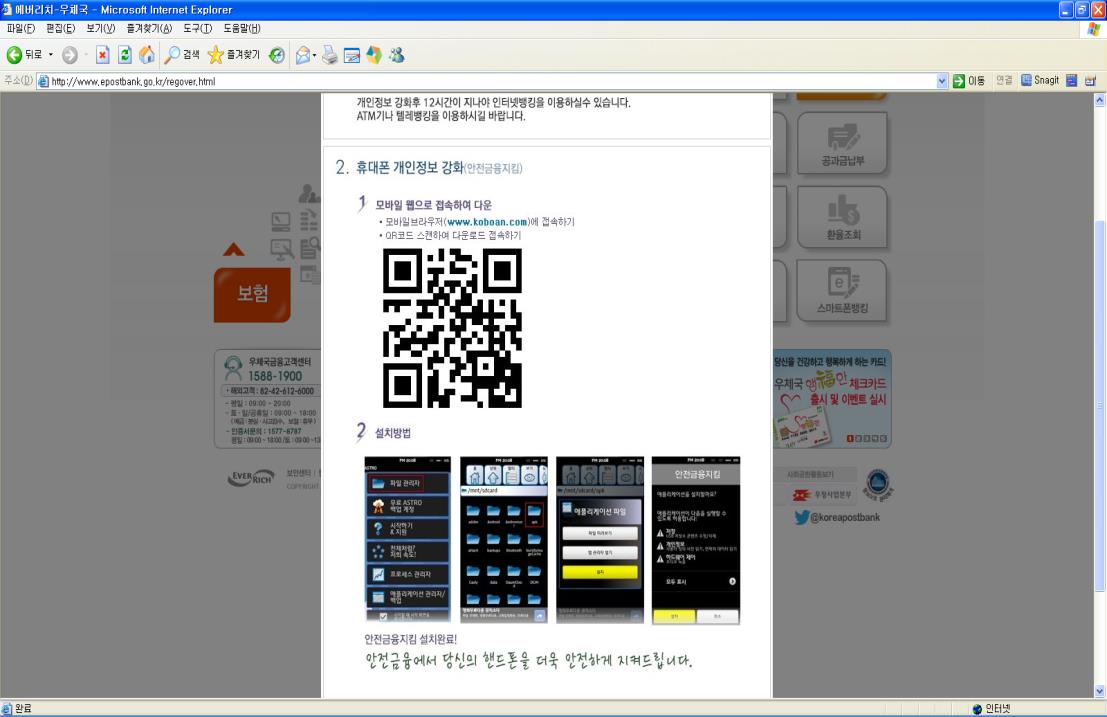Click the 공과금납부 icon tile
The width and height of the screenshot is (1107, 717).
point(842,143)
